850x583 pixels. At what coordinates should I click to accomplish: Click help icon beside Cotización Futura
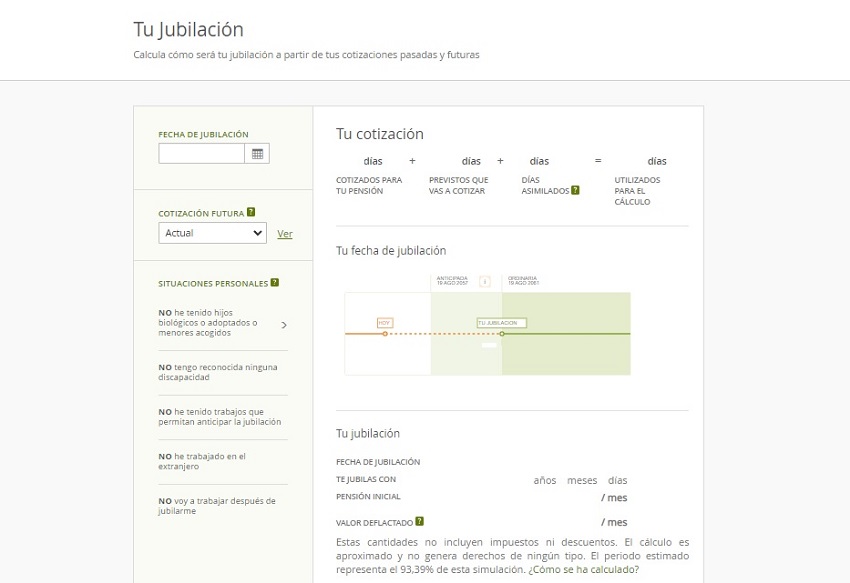pyautogui.click(x=251, y=212)
